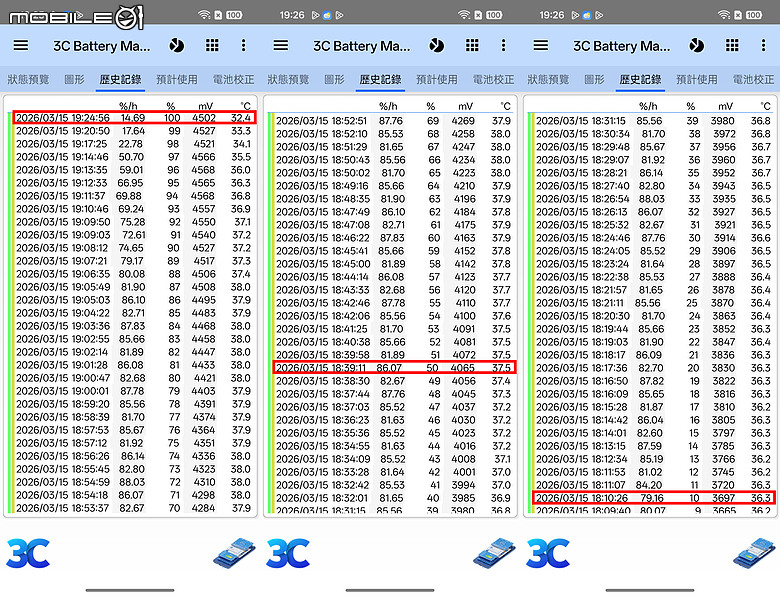Tap the 3C logo in right screenshot
This screenshot has height=597, width=780.
point(548,553)
